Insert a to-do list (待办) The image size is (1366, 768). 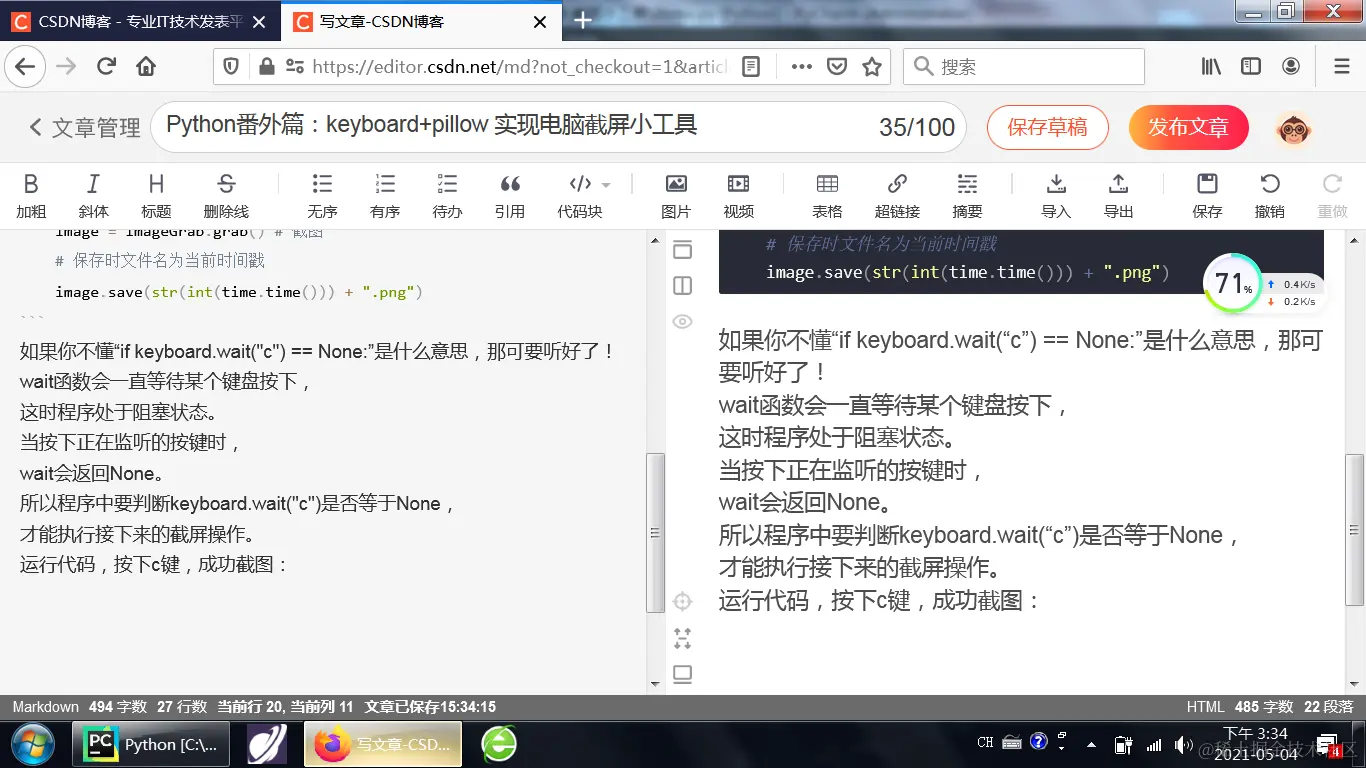click(447, 195)
